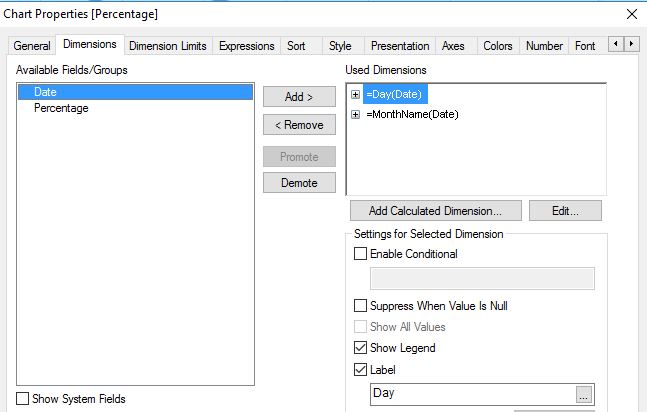Screen dimensions: 647x412
Task: Close the Chart Properties dialog
Action: (631, 14)
